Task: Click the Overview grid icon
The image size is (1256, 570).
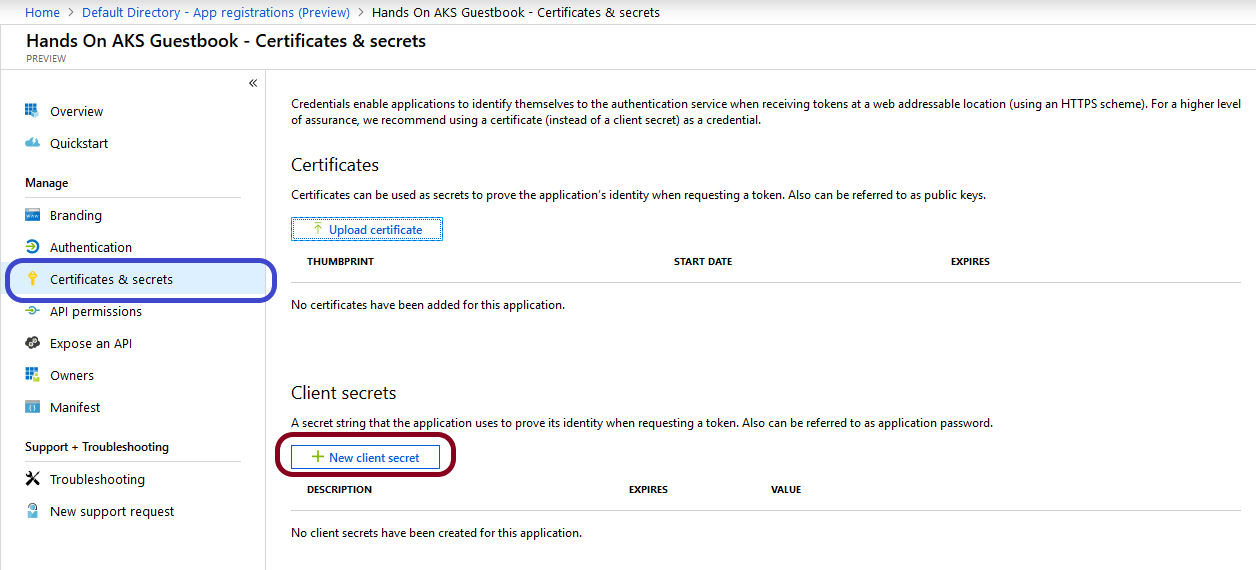Action: (31, 111)
